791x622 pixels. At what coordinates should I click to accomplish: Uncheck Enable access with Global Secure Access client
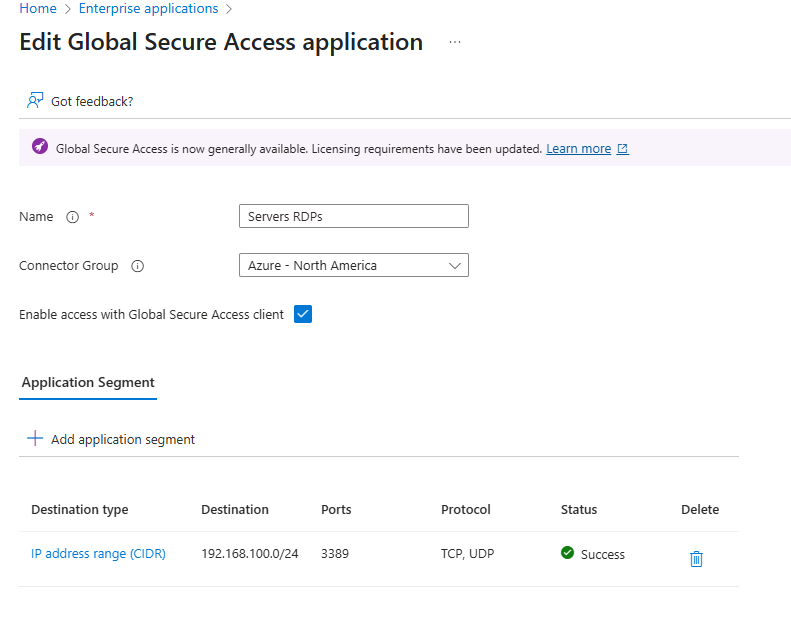[303, 314]
